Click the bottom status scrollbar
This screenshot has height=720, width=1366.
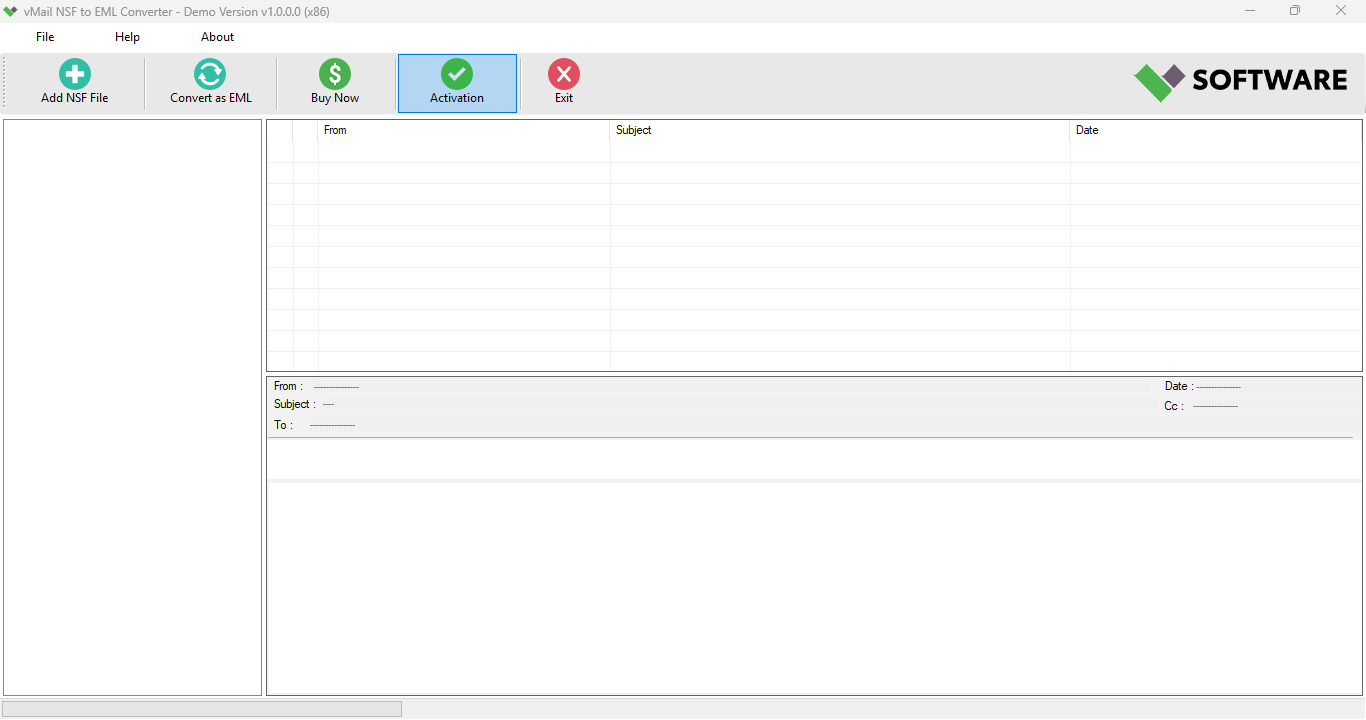tap(200, 708)
